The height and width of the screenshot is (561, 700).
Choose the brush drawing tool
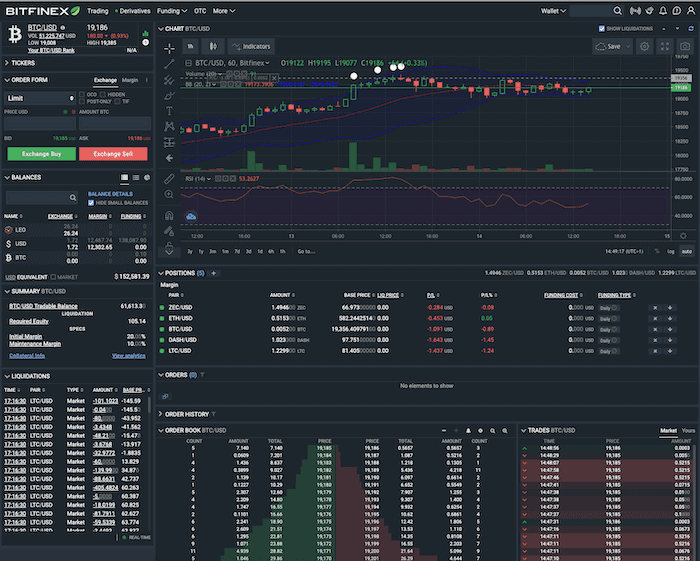click(169, 96)
